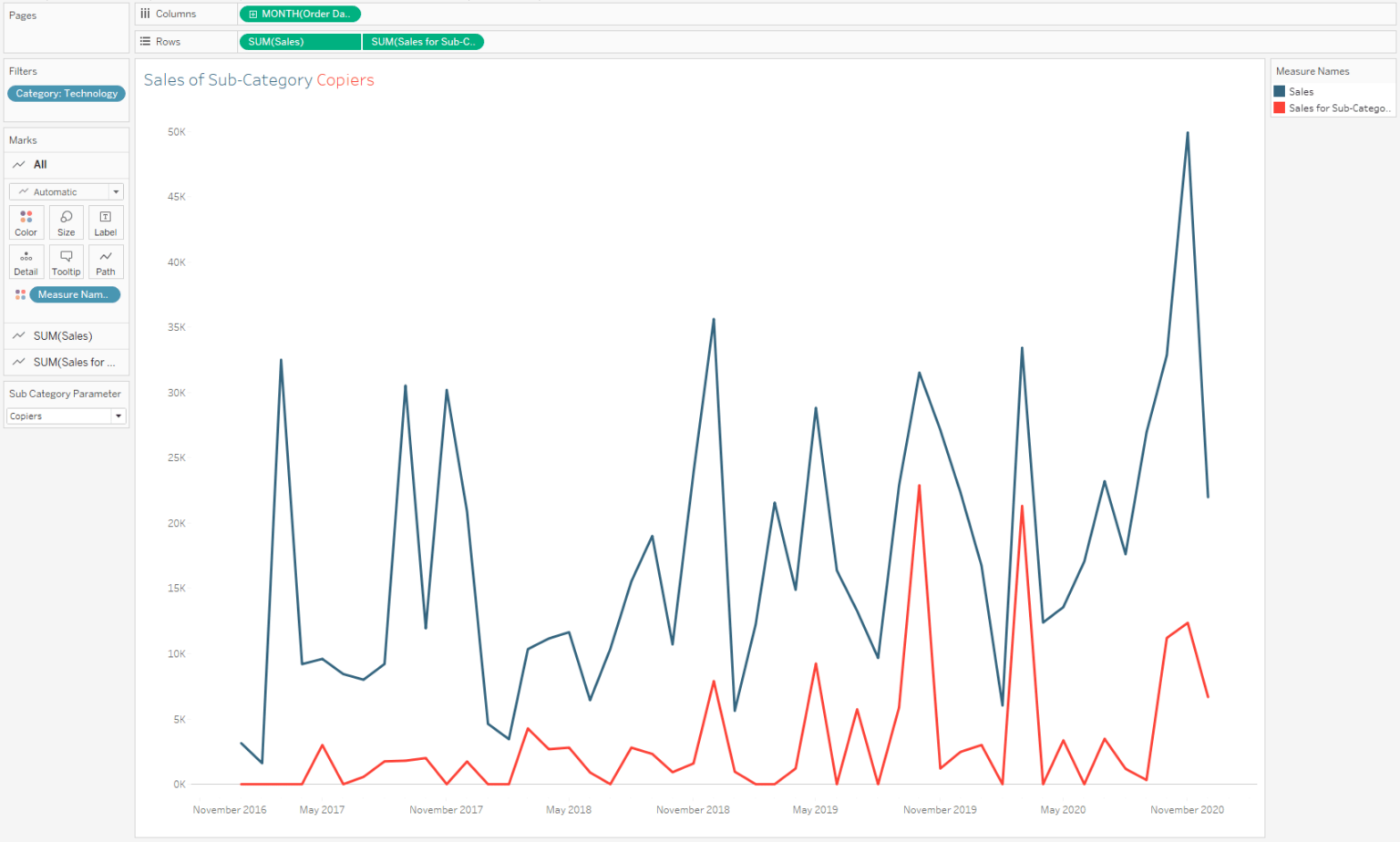Click the Rows shelf icon
This screenshot has width=1400, height=842.
(145, 41)
